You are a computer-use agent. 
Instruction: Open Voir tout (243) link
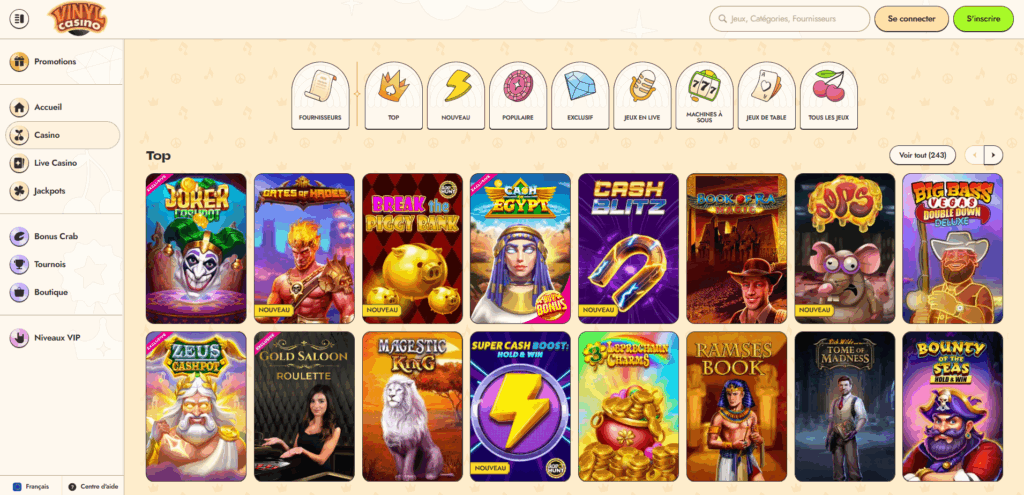pos(922,155)
